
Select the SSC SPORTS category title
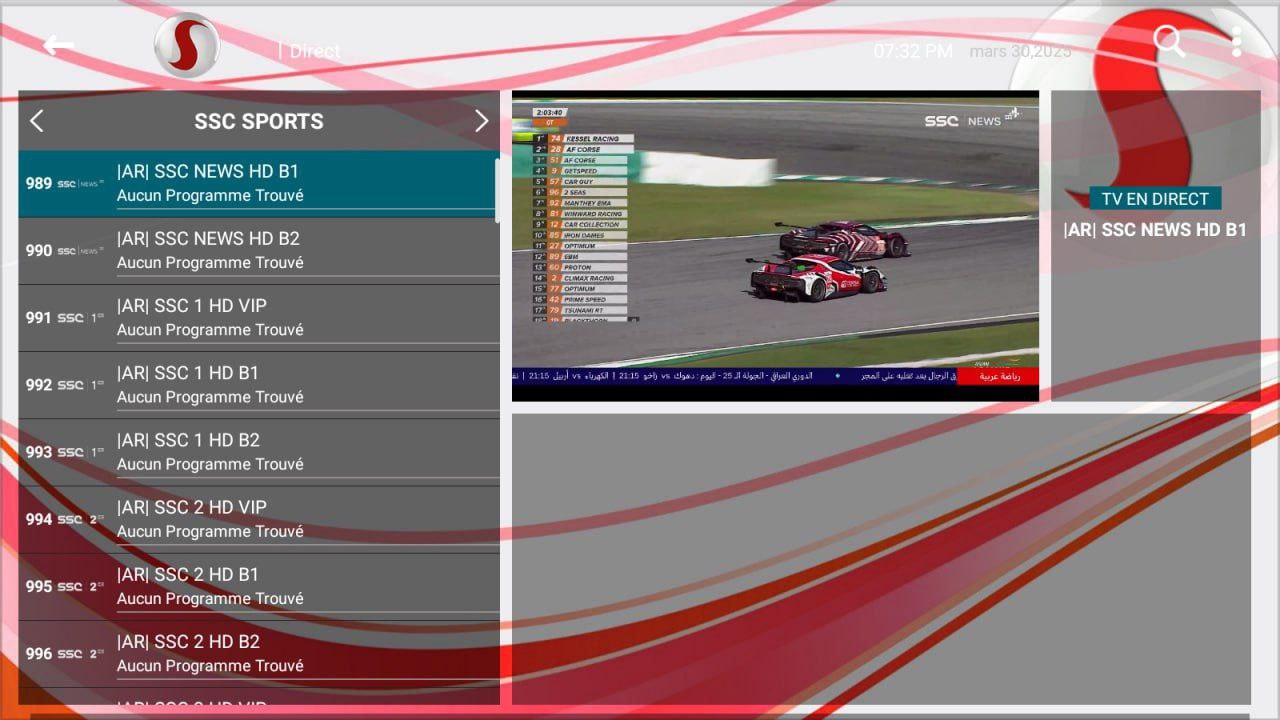[259, 122]
